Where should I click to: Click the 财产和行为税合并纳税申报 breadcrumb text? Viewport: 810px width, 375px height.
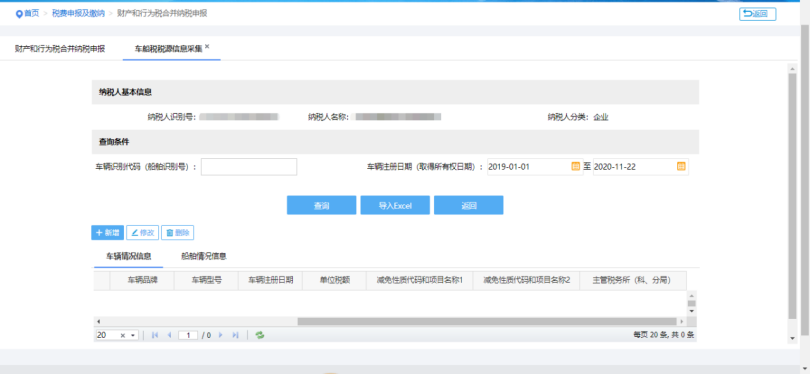pos(162,14)
